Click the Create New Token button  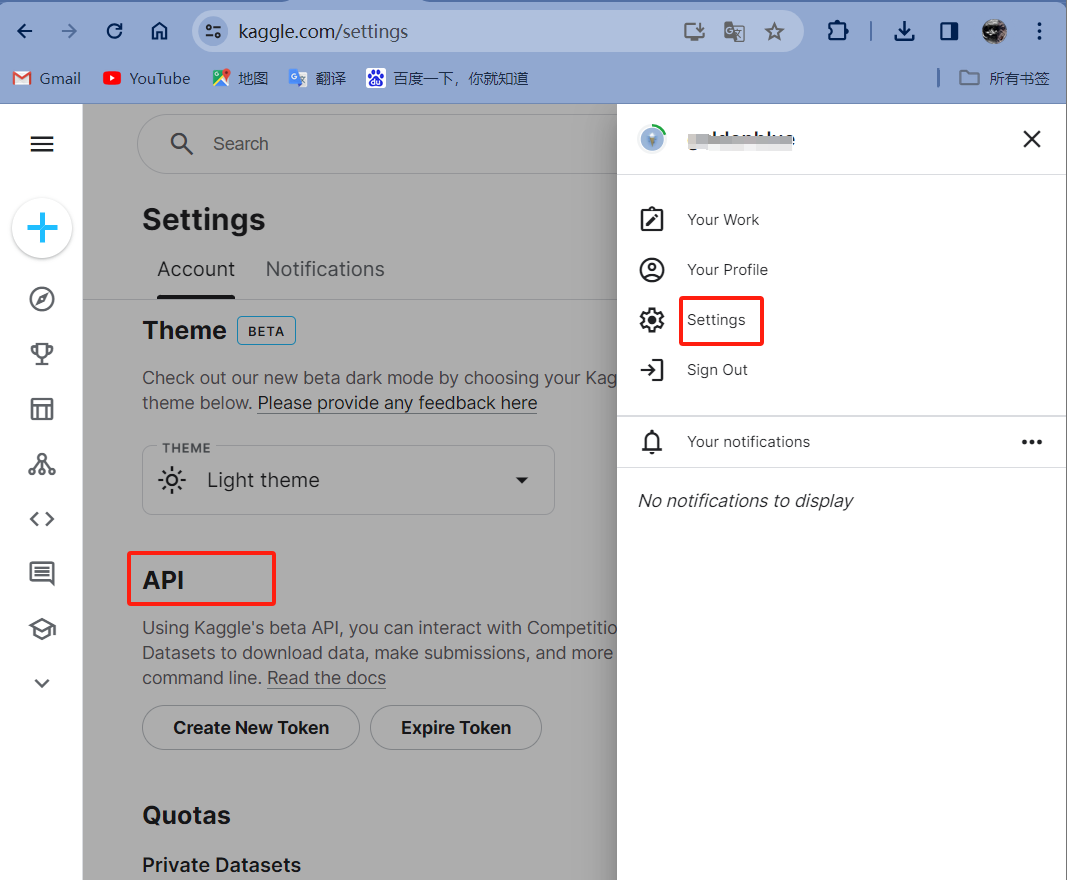pos(251,728)
